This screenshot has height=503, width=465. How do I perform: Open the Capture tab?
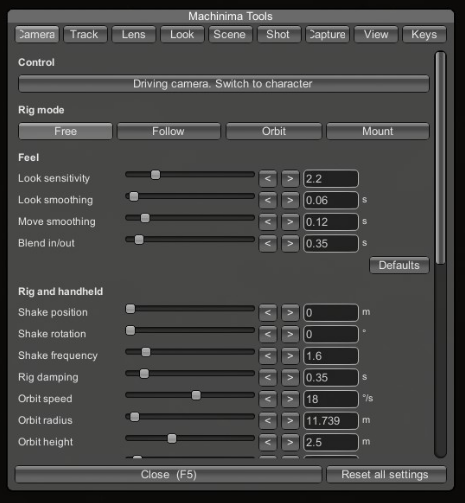(327, 34)
